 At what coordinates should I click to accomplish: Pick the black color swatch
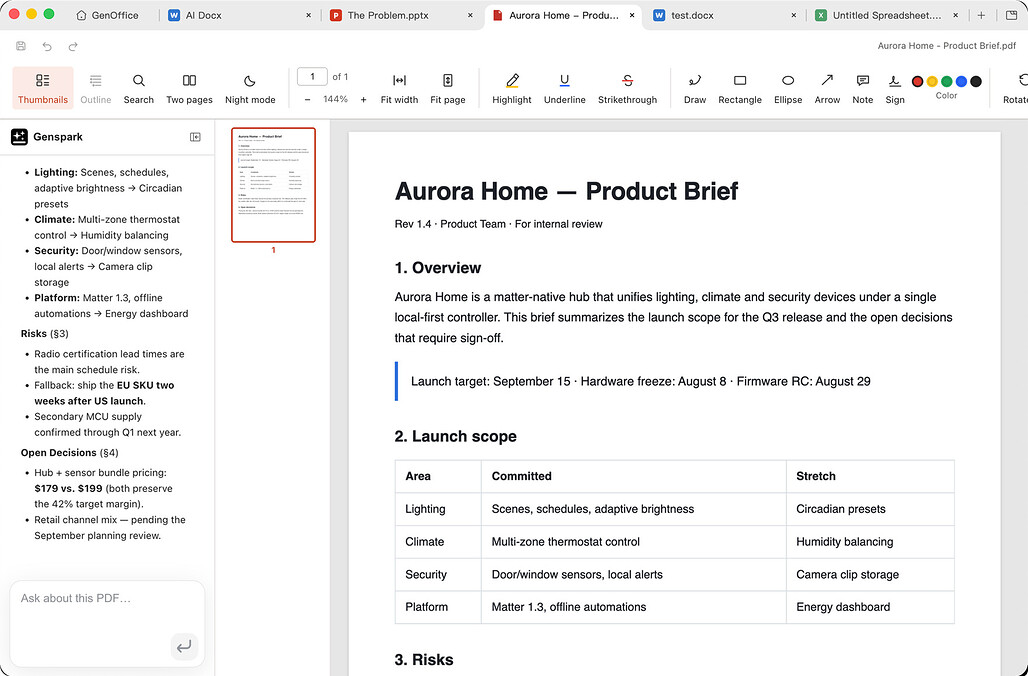click(976, 81)
